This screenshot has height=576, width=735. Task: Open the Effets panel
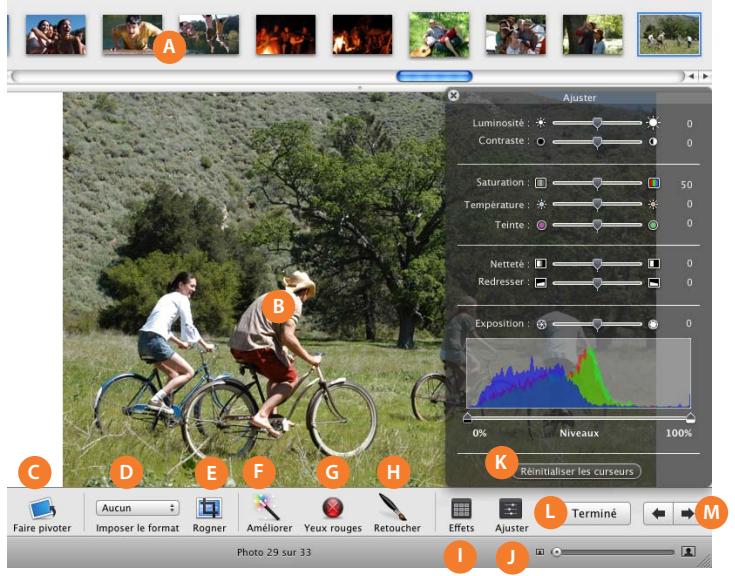(x=461, y=509)
